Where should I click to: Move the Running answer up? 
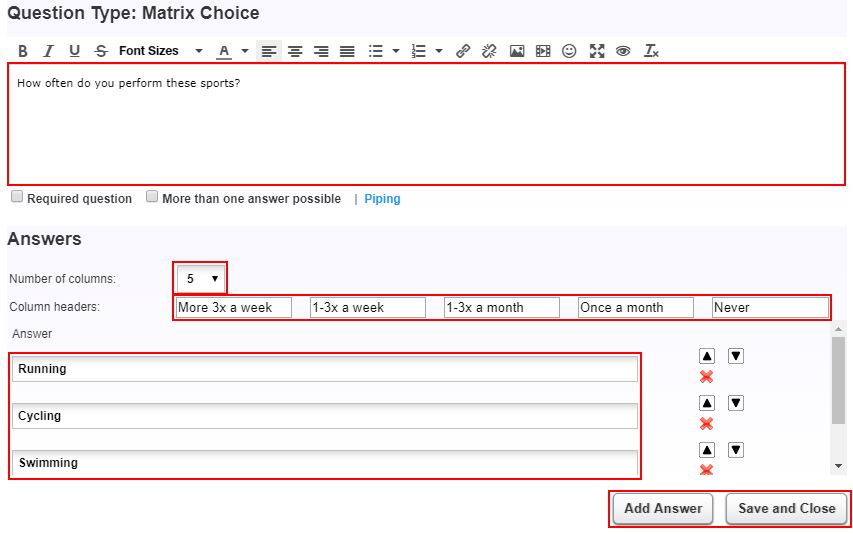tap(707, 356)
